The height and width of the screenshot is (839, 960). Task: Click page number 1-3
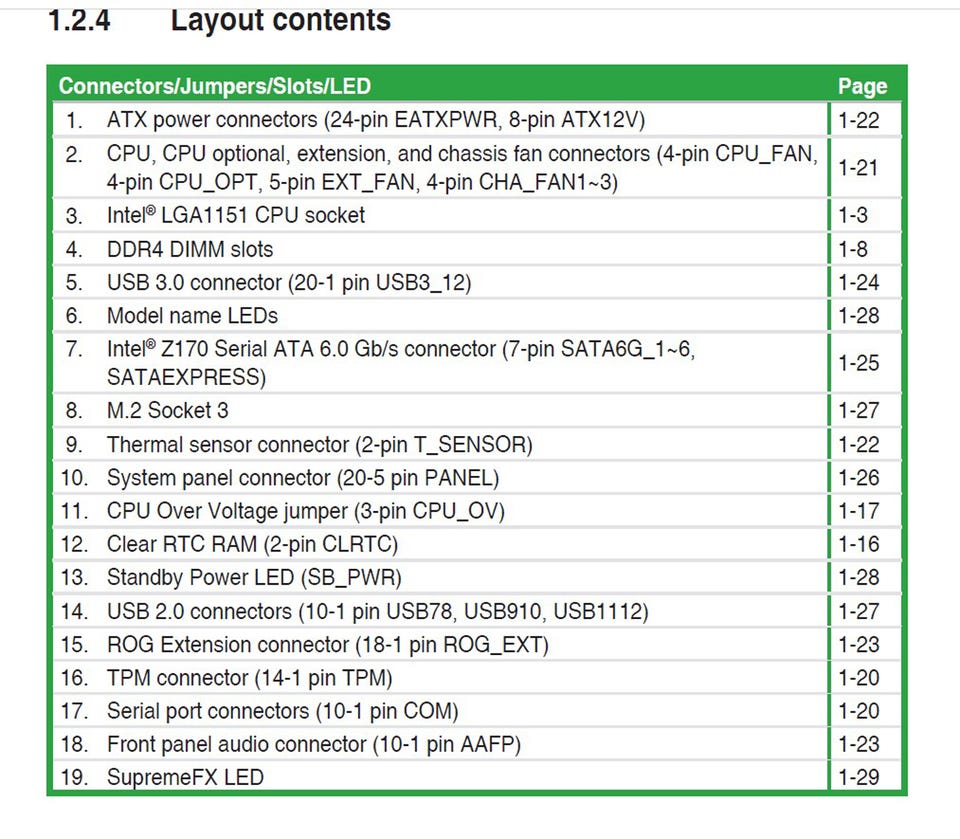852,215
